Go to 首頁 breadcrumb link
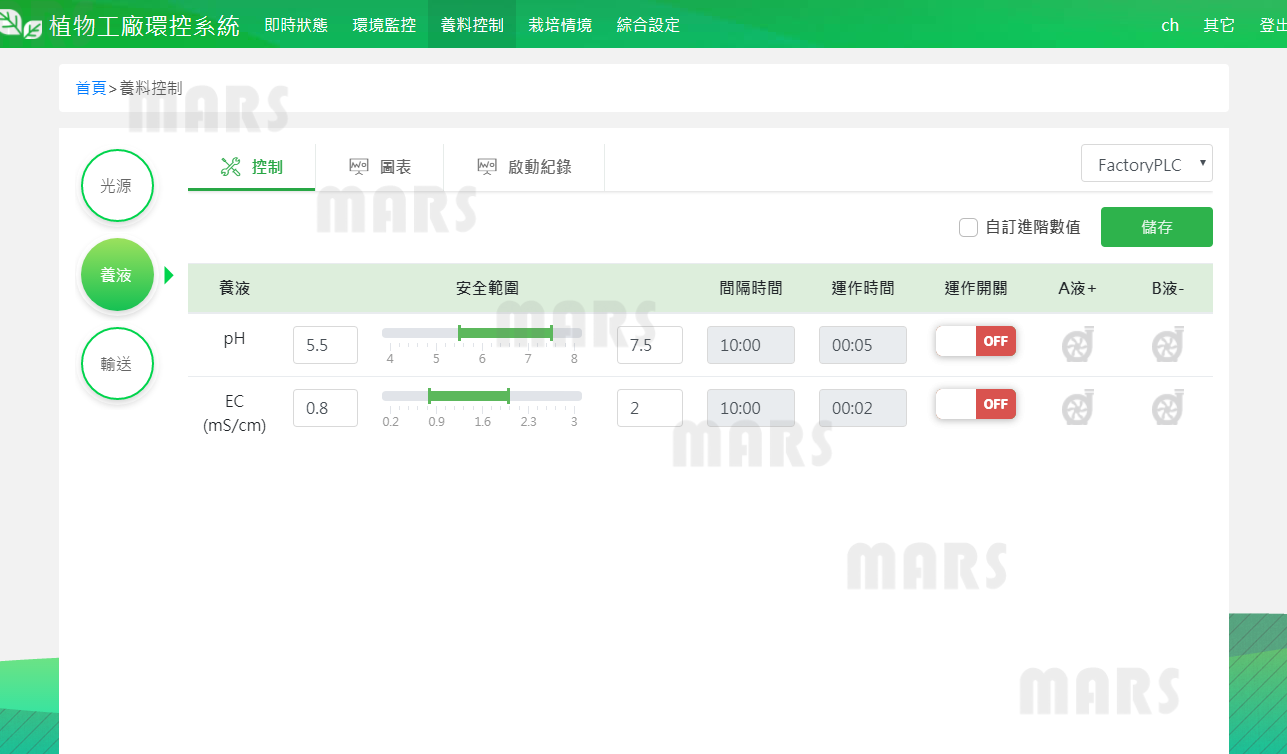The width and height of the screenshot is (1287, 754). click(x=91, y=88)
